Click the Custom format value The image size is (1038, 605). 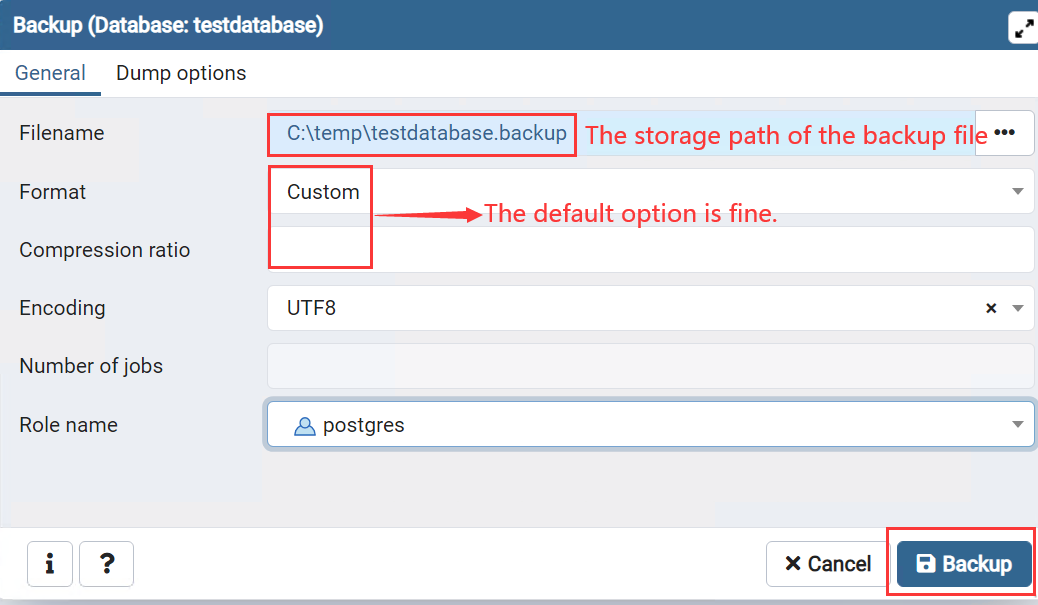point(323,192)
